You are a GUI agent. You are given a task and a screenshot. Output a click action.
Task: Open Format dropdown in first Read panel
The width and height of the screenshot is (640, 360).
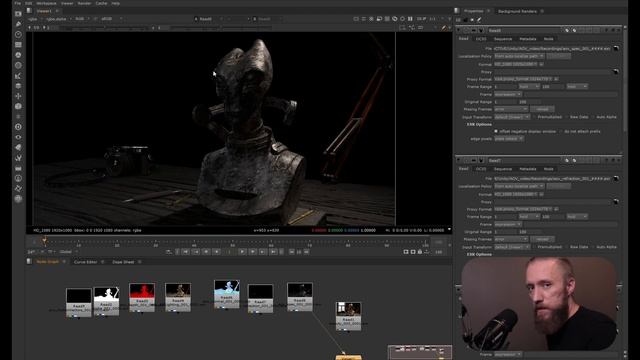point(516,64)
